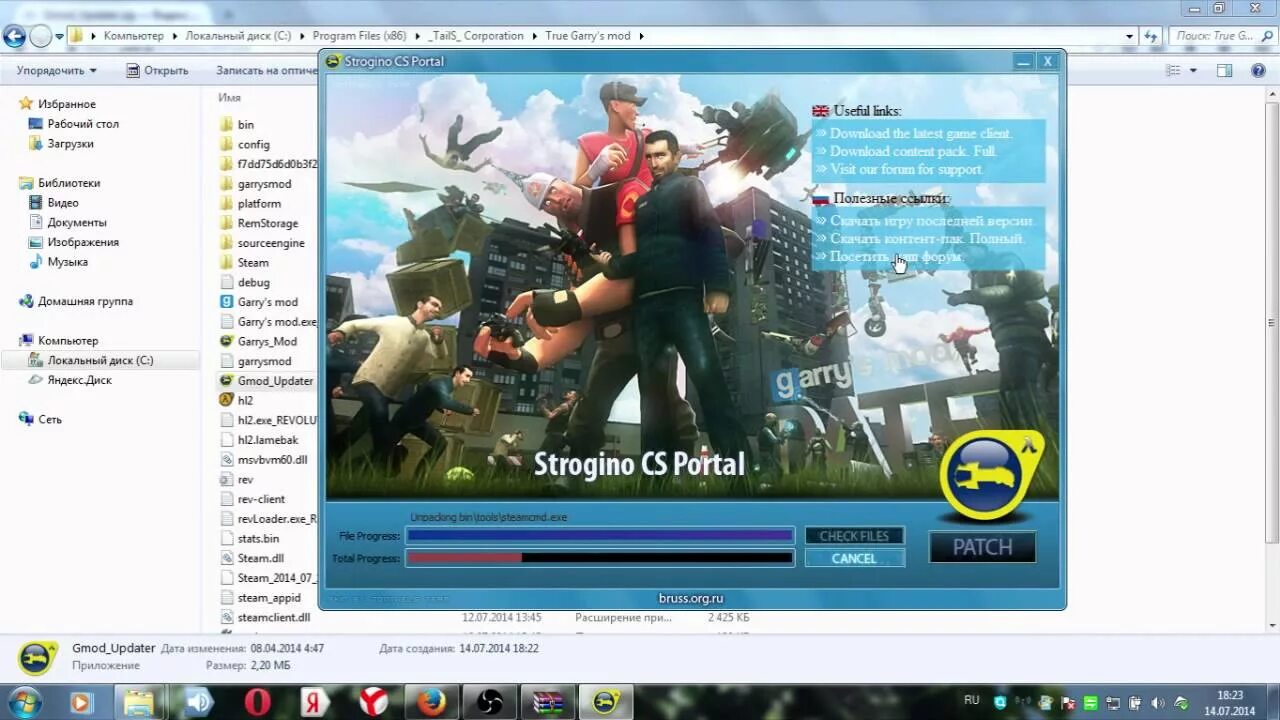Open the recent locations dropdown arrow
The height and width of the screenshot is (720, 1280).
(x=59, y=37)
